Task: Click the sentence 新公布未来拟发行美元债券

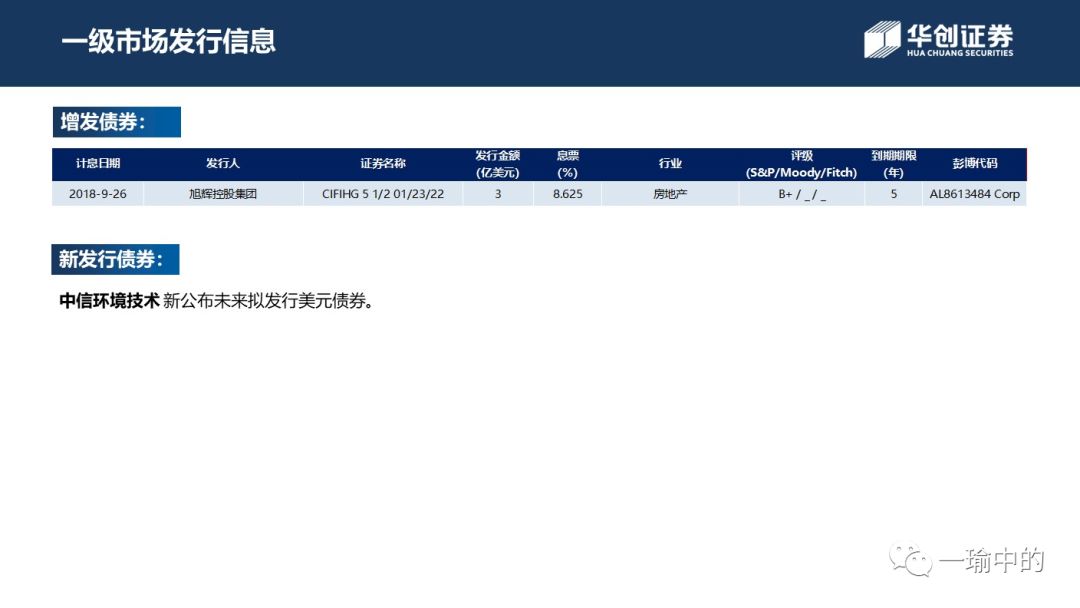Action: coord(269,301)
